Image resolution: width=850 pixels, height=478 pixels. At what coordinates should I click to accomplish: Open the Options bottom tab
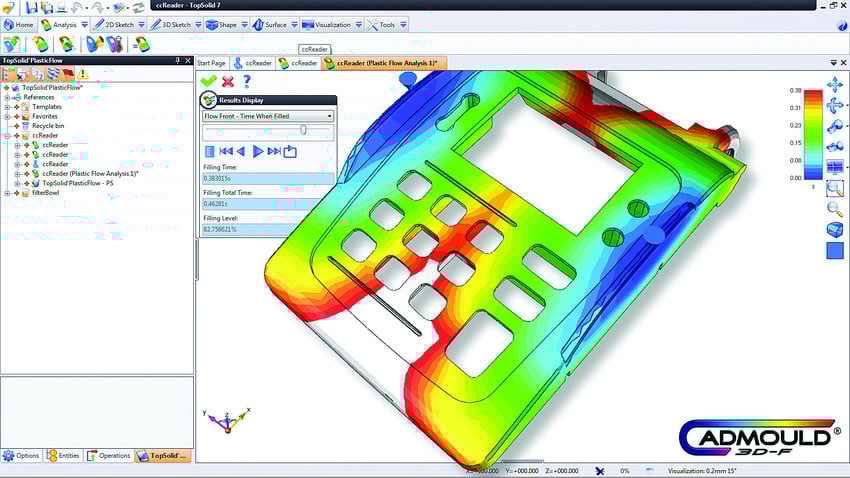(x=21, y=456)
